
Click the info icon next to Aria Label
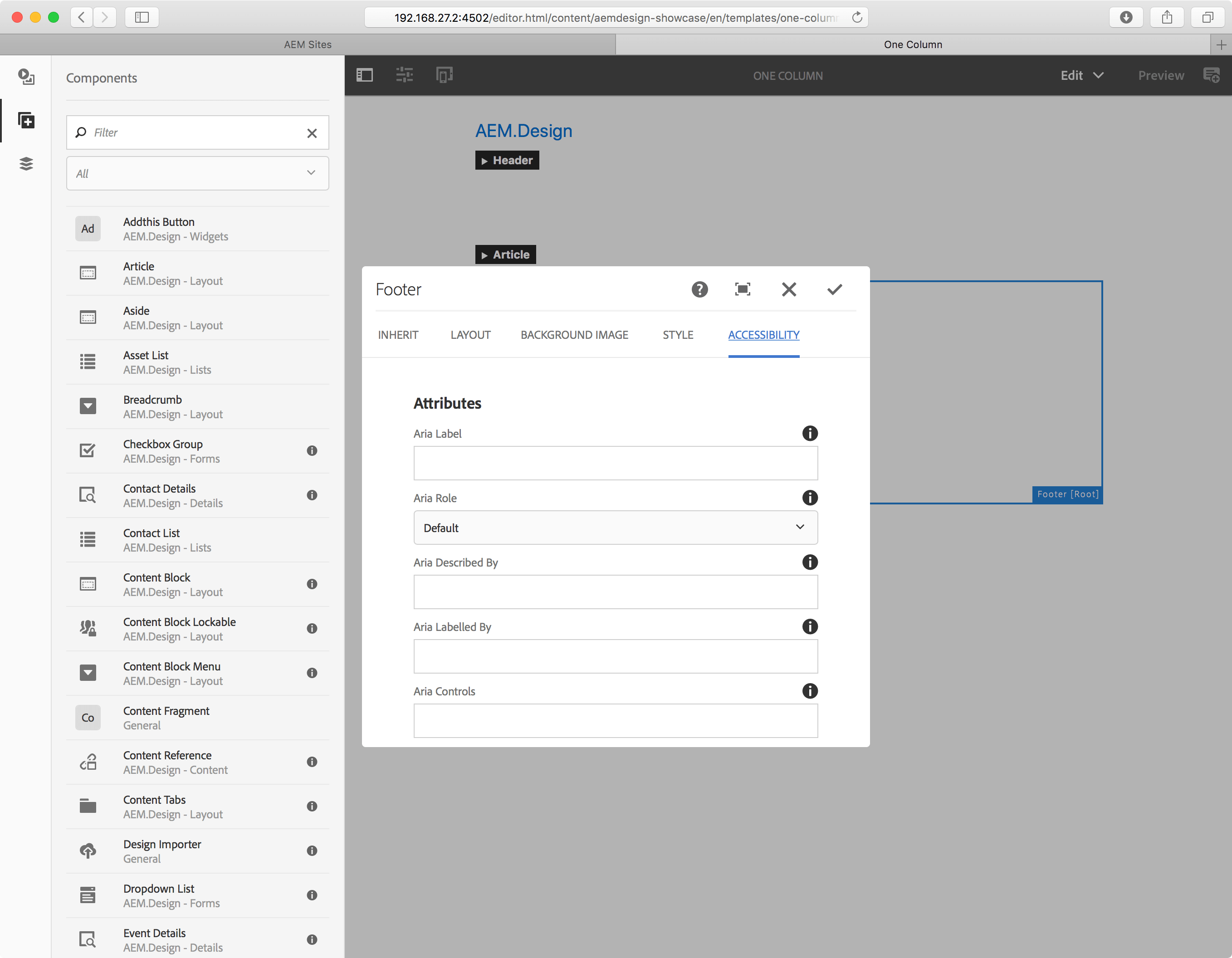(810, 433)
